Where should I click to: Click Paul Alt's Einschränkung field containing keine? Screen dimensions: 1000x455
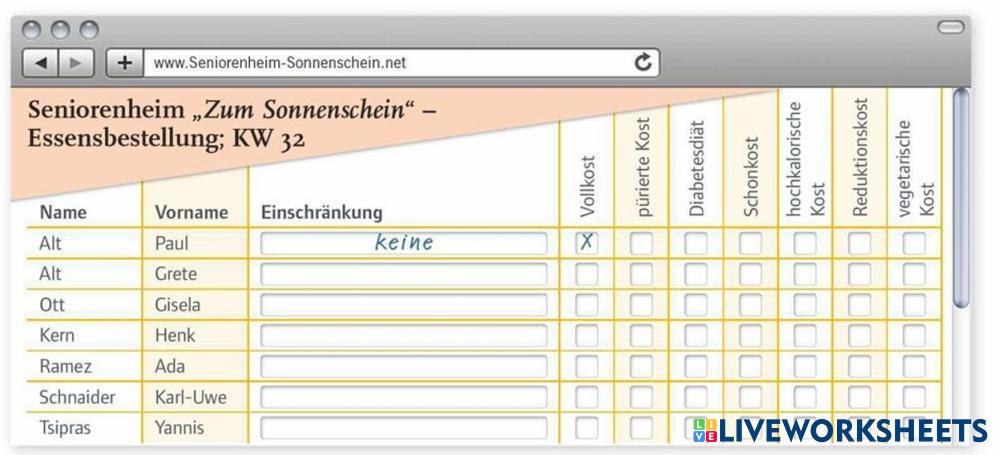click(404, 242)
